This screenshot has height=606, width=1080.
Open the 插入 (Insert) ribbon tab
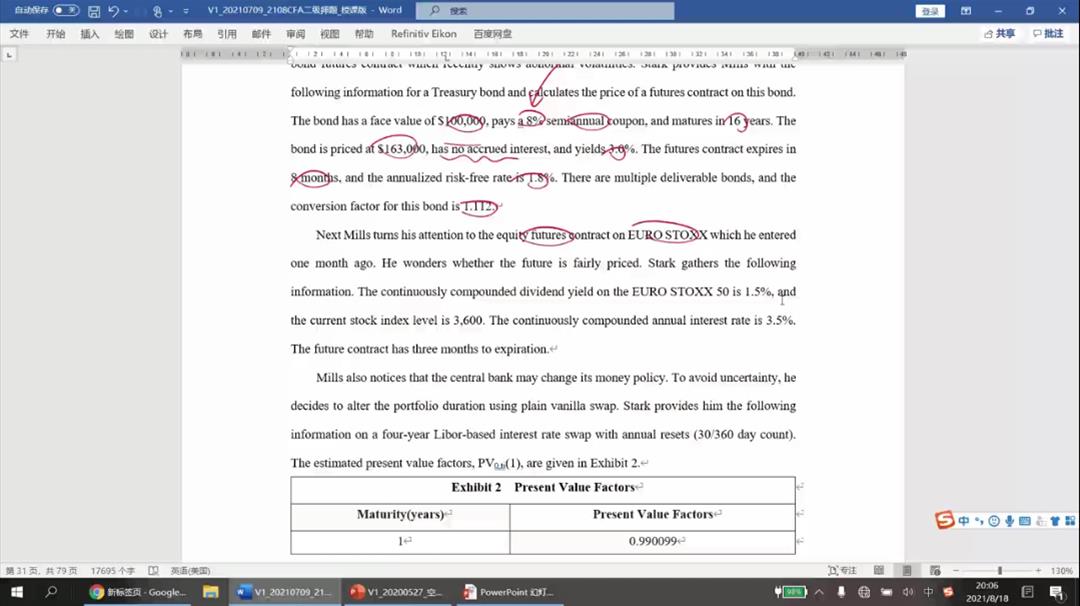pyautogui.click(x=90, y=34)
